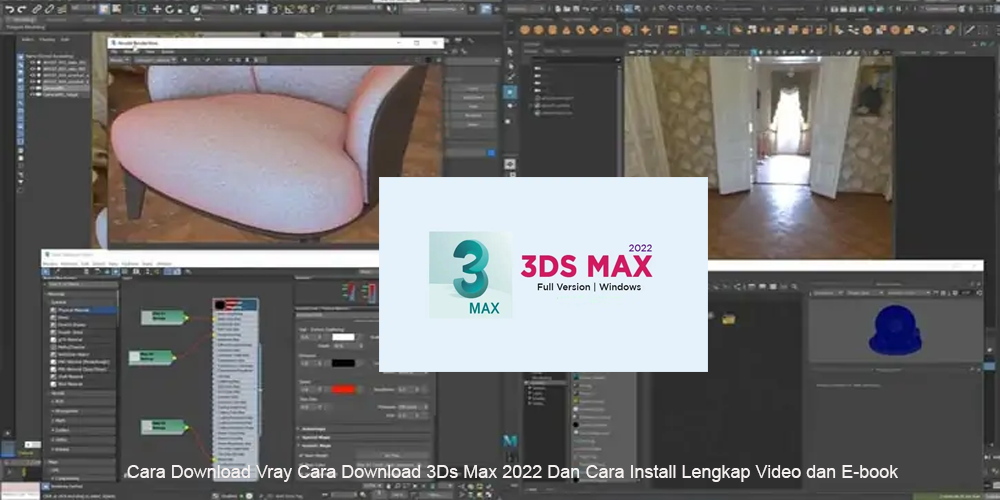This screenshot has width=1000, height=500.
Task: Activate the Select Object tool icon
Action: point(104,10)
